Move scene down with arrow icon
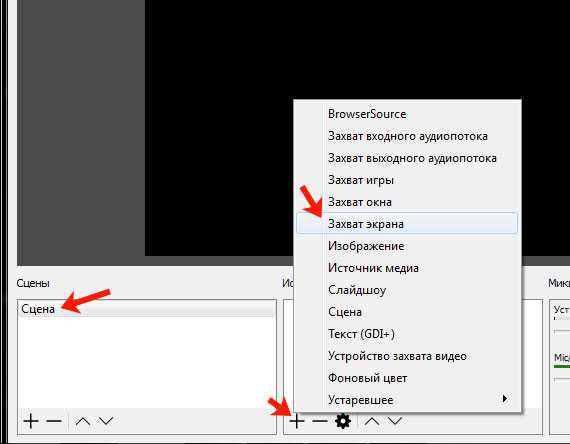 tap(106, 421)
